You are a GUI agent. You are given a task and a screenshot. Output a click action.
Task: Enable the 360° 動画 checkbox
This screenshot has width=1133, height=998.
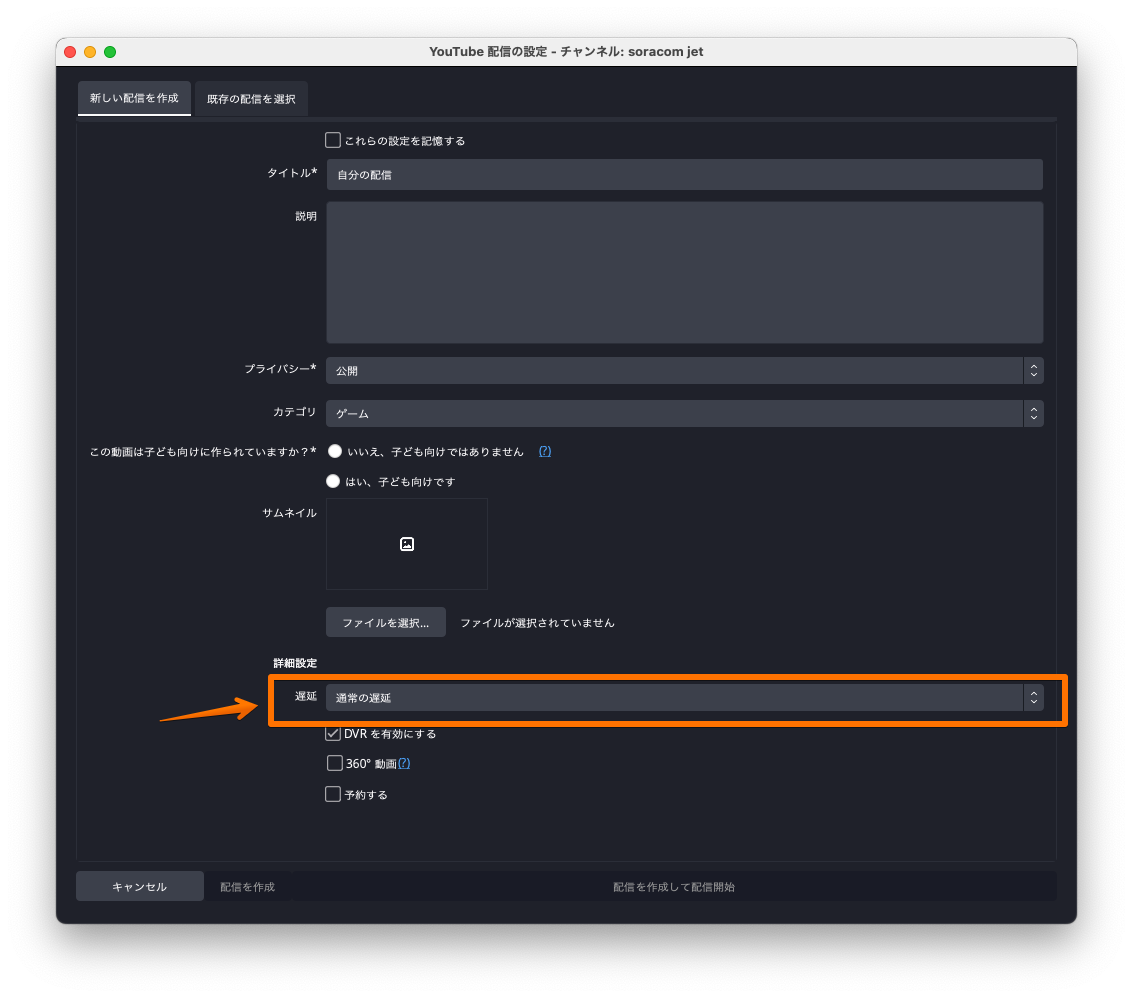tap(335, 764)
